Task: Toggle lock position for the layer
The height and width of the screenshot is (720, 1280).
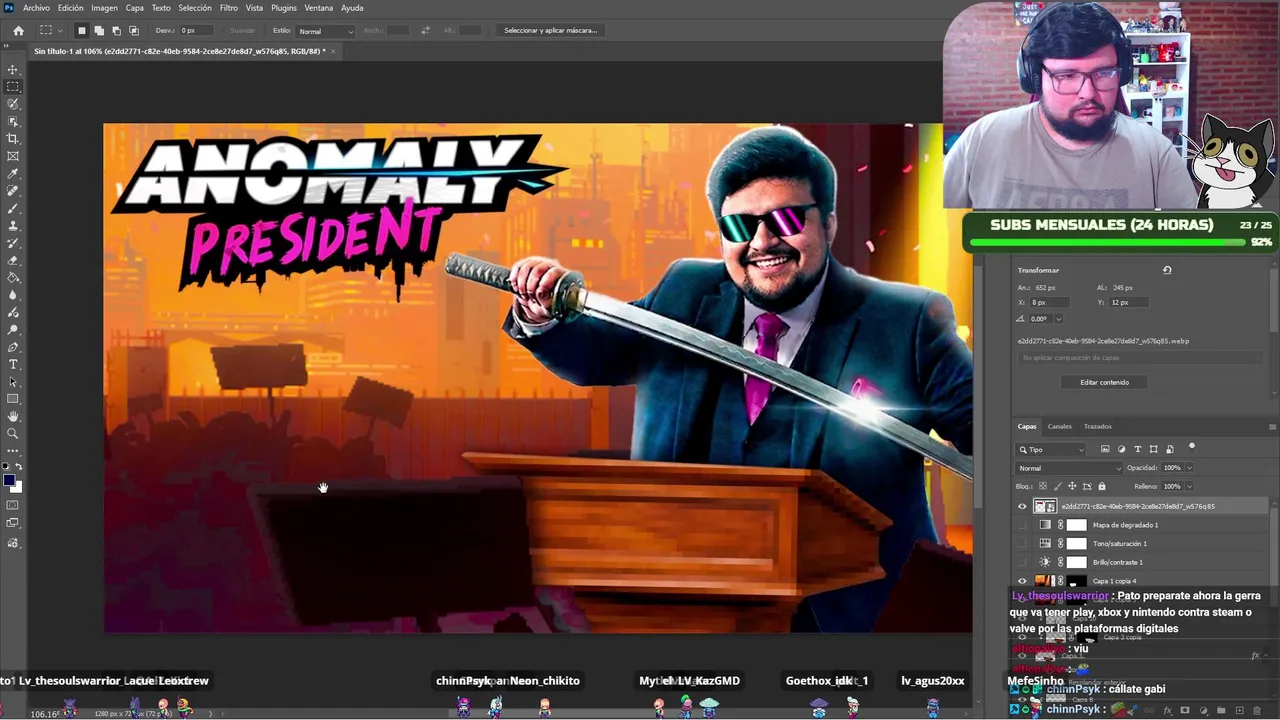Action: tap(1072, 487)
